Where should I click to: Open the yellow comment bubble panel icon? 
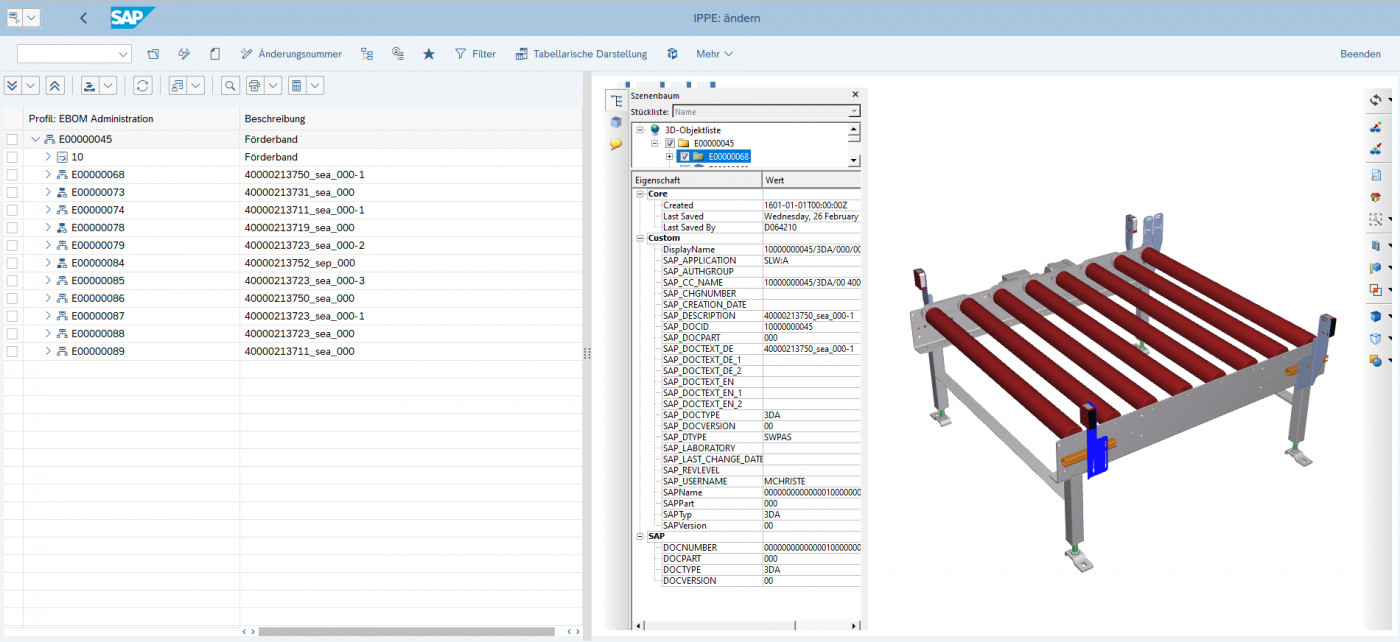point(616,144)
